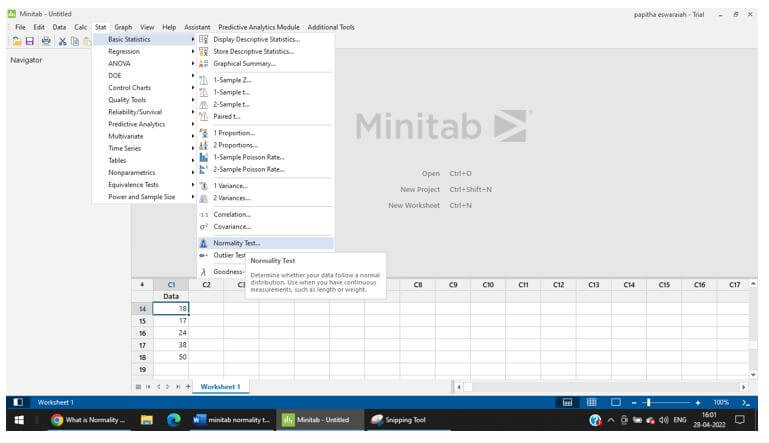Screen dimensions: 769x443
Task: Open command line icon at status bar end
Action: [746, 402]
